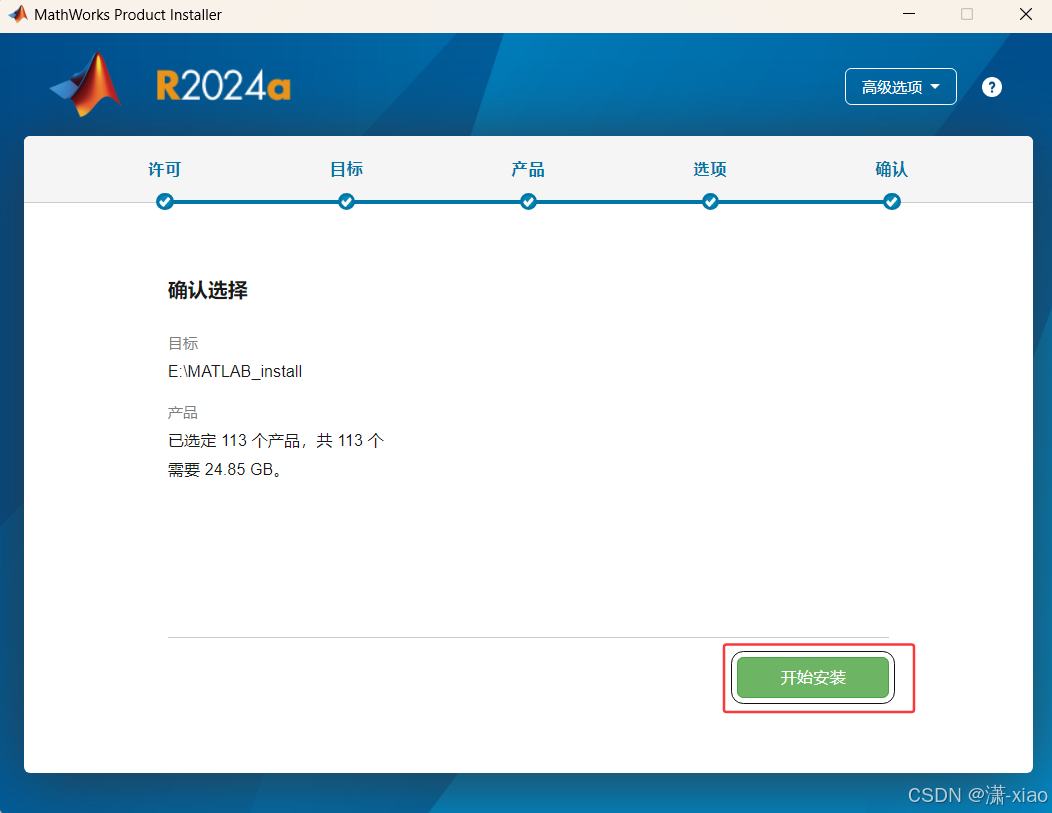1052x813 pixels.
Task: Go to the 目标 step tab
Action: [x=346, y=169]
